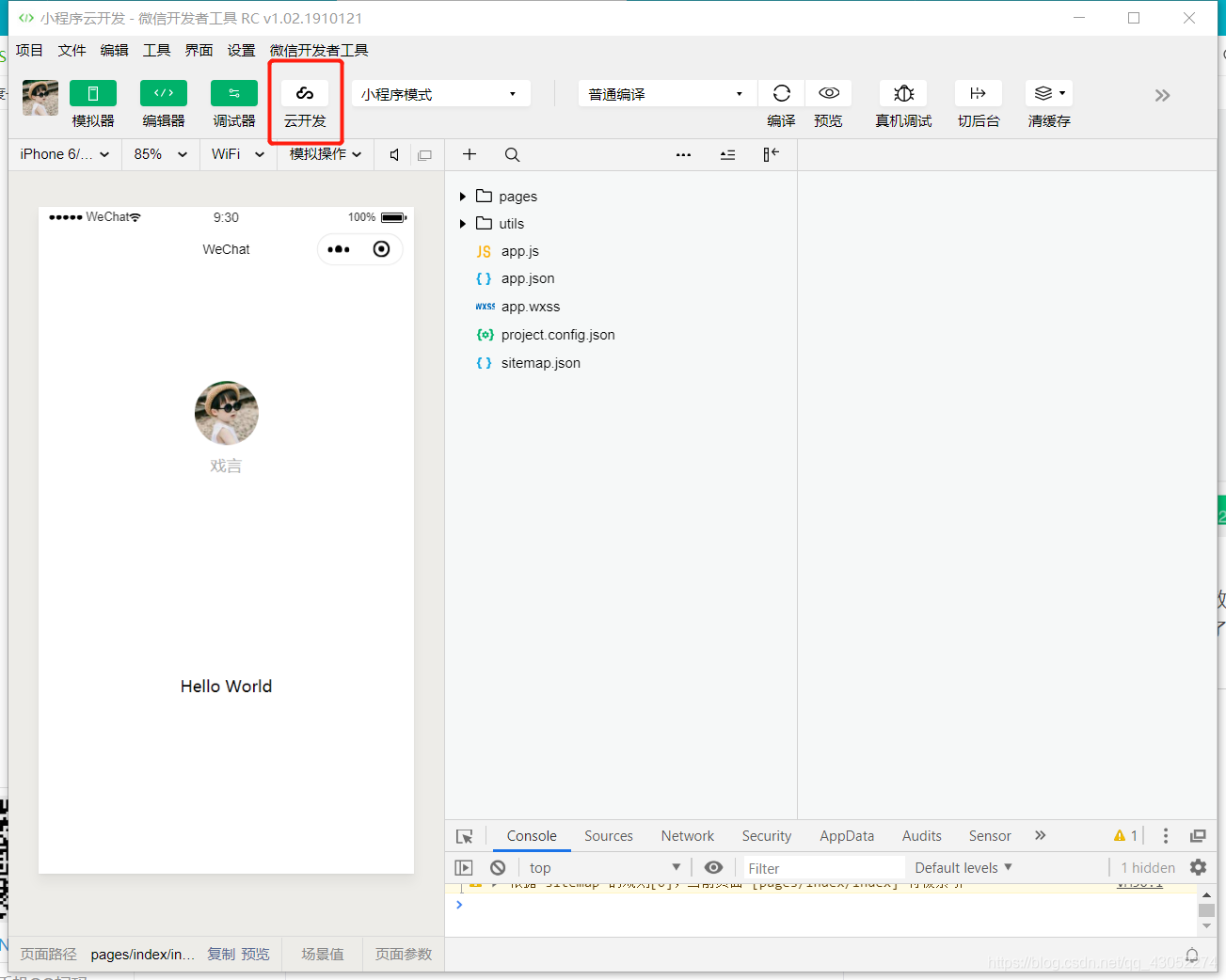
Task: Open the 85% zoom dropdown
Action: (x=161, y=154)
